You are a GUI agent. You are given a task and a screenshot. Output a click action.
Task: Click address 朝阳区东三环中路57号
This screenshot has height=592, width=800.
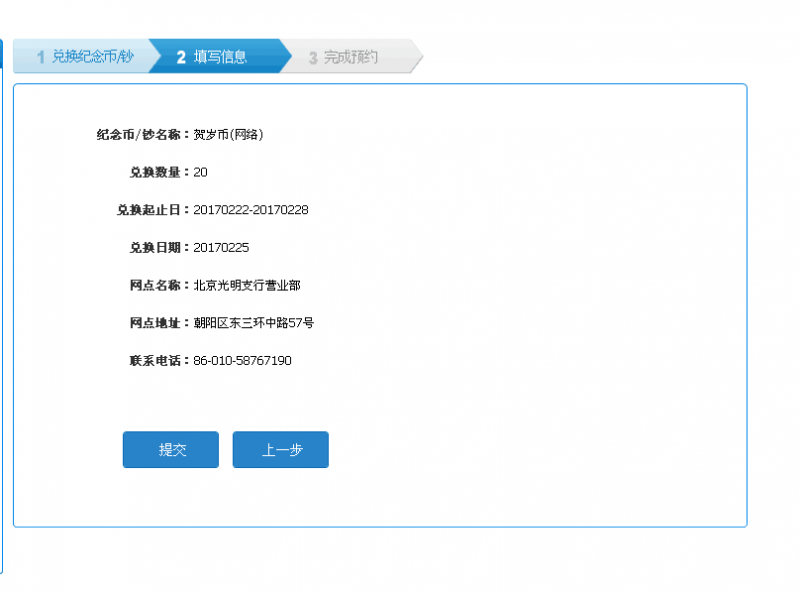pos(253,323)
